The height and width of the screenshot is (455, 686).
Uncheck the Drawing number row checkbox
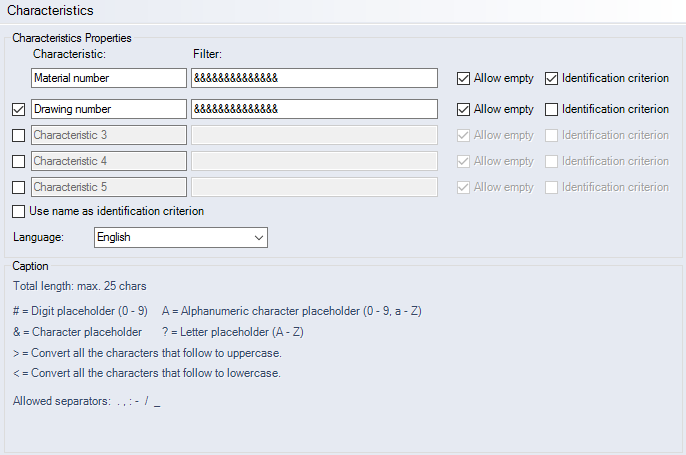tap(19, 109)
